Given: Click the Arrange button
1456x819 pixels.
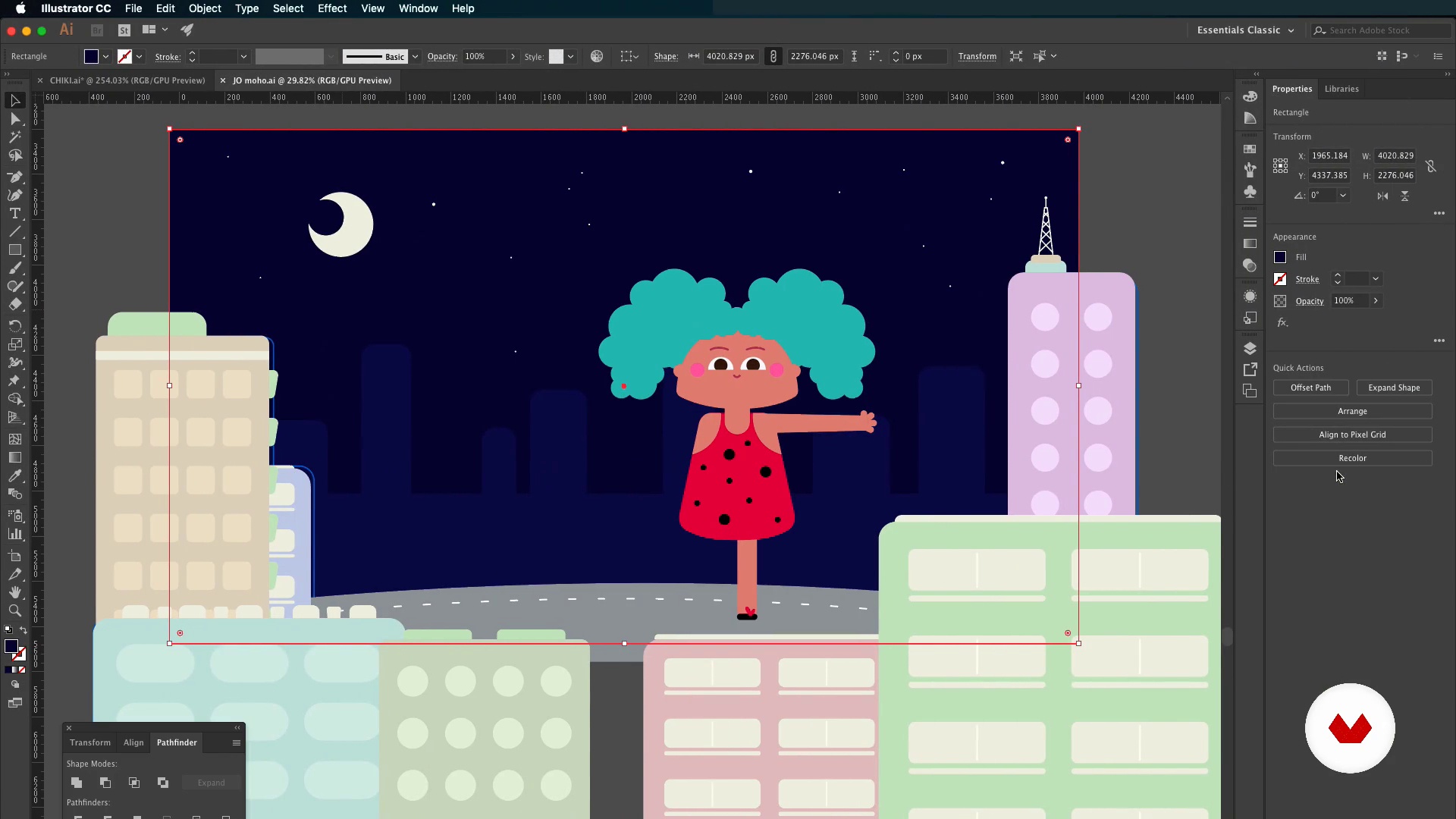Looking at the screenshot, I should click(1352, 411).
